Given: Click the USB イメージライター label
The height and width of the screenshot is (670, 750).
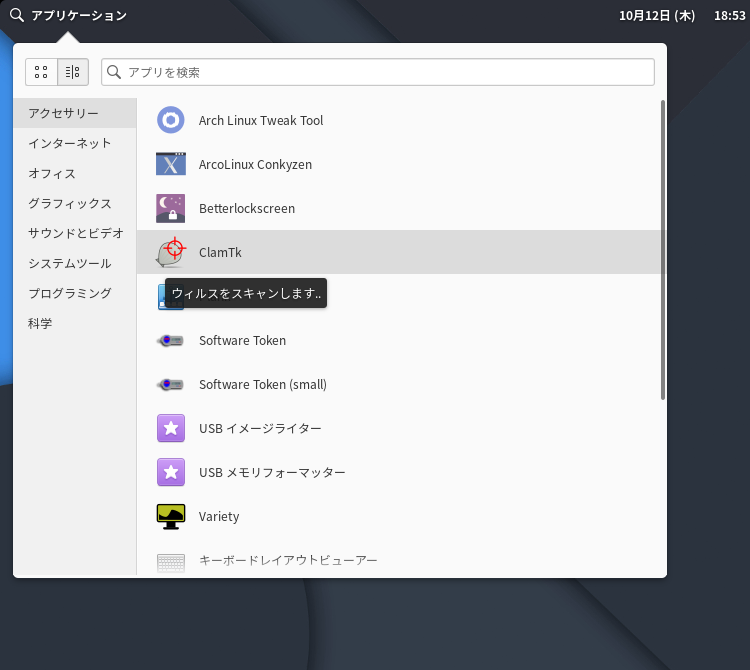Looking at the screenshot, I should 260,428.
